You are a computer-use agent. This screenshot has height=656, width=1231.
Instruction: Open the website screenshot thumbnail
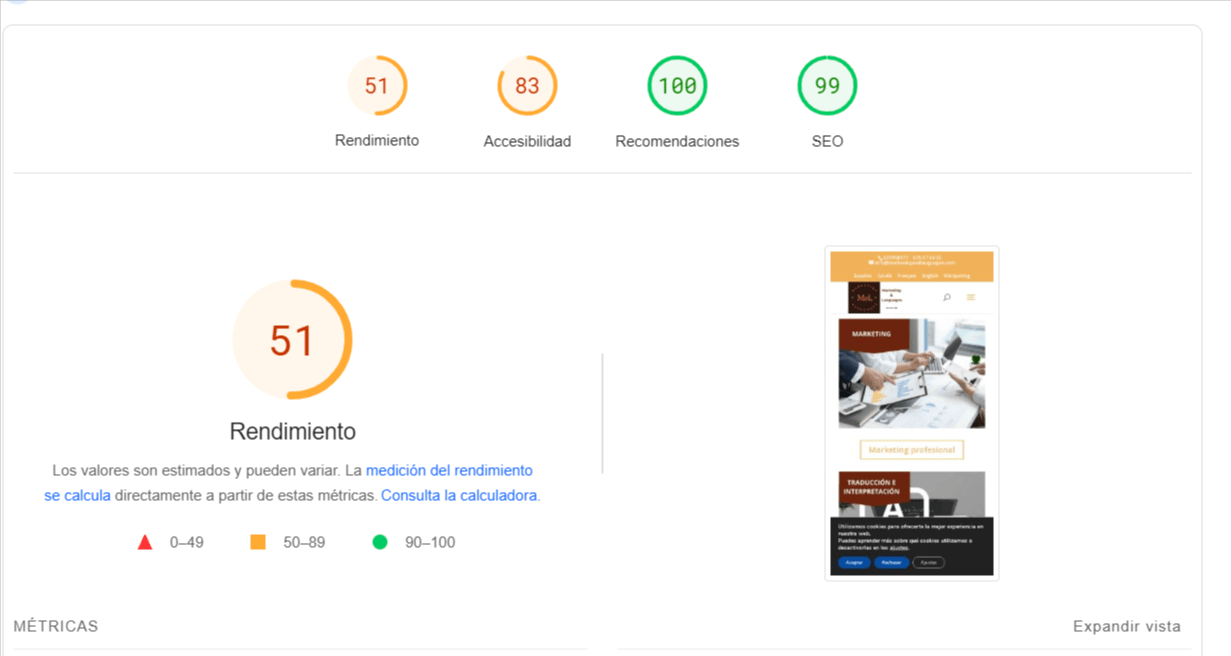point(912,413)
